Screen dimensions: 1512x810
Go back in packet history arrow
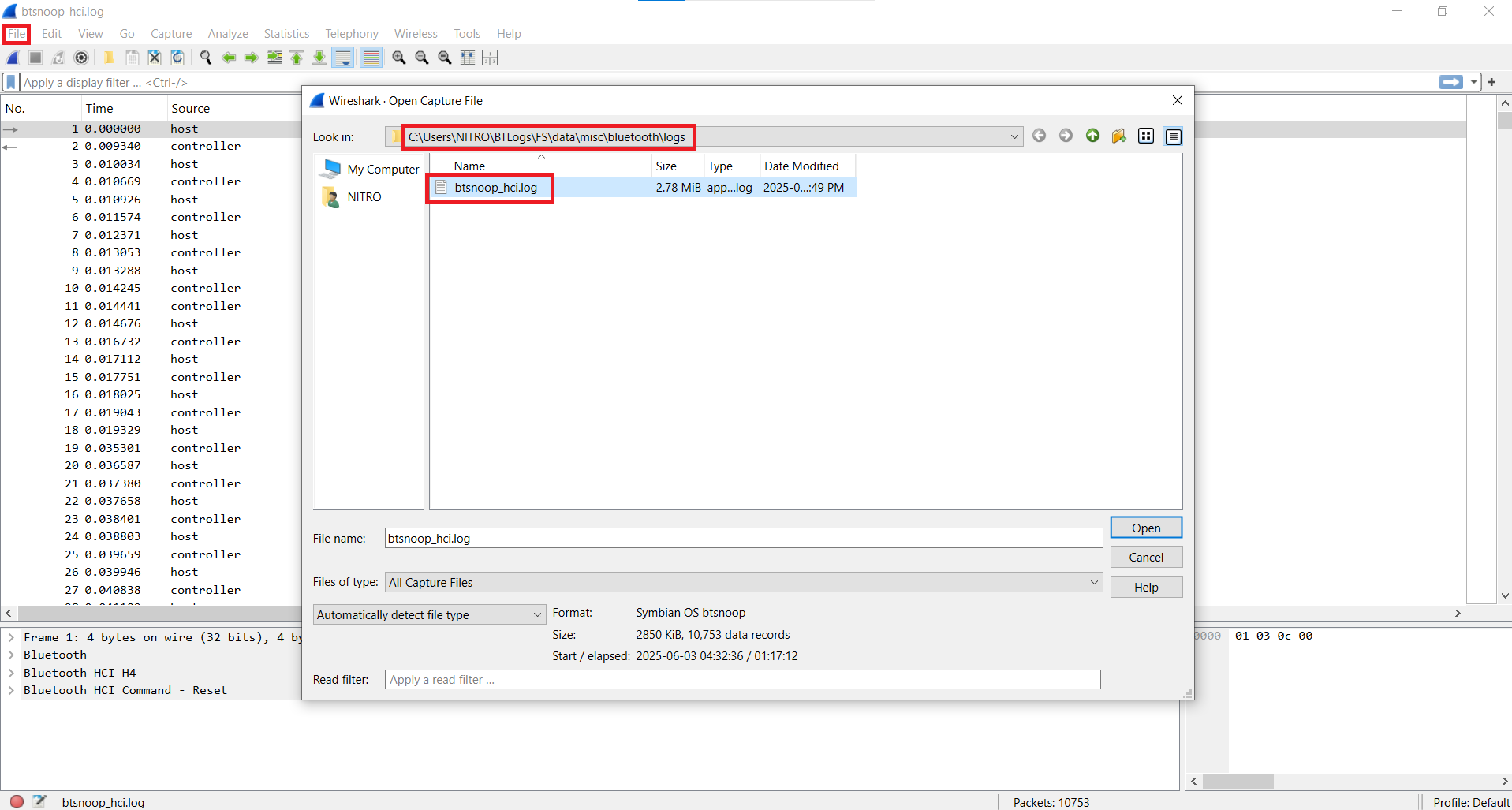(229, 58)
